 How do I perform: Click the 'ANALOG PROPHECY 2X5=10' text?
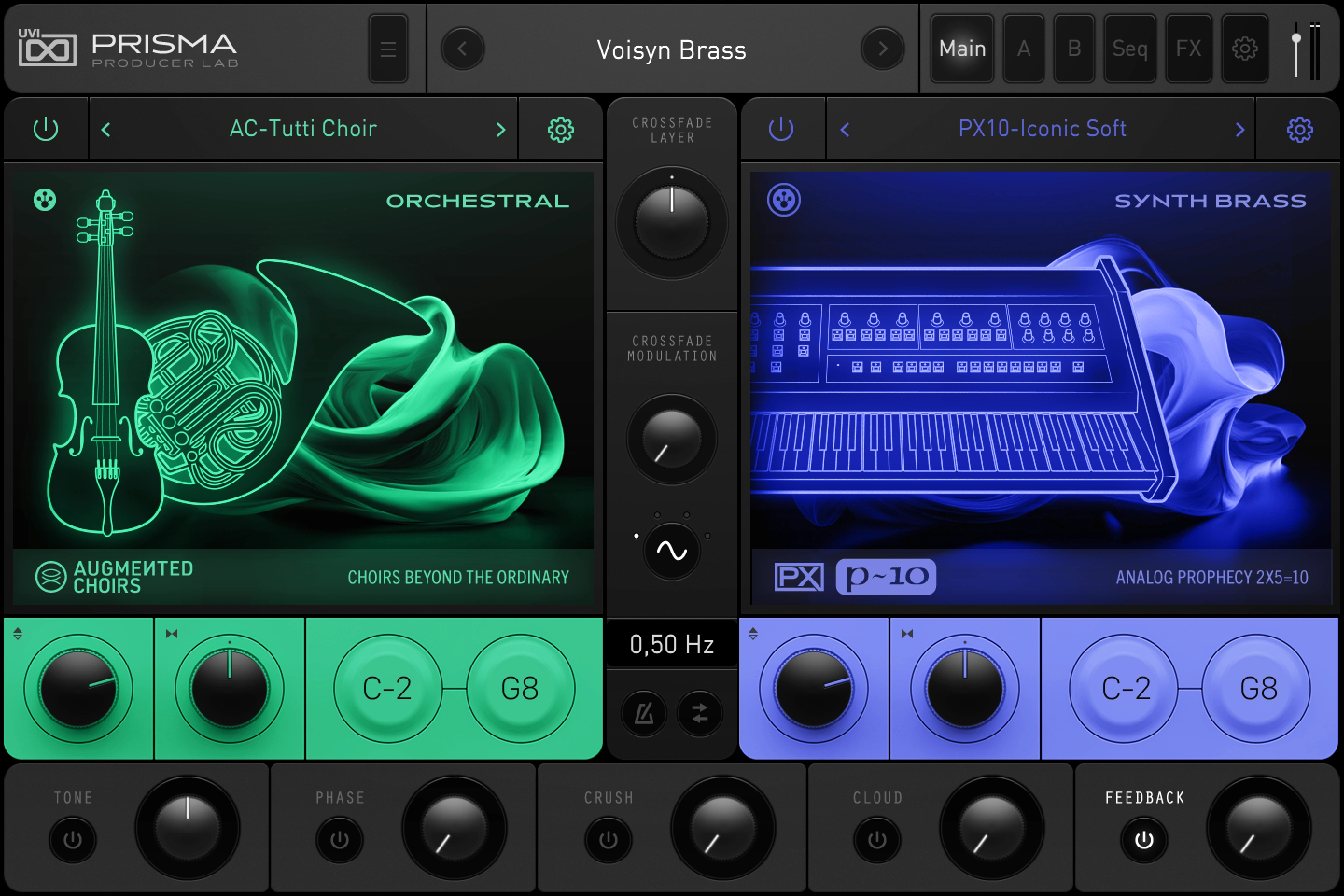pos(1212,577)
